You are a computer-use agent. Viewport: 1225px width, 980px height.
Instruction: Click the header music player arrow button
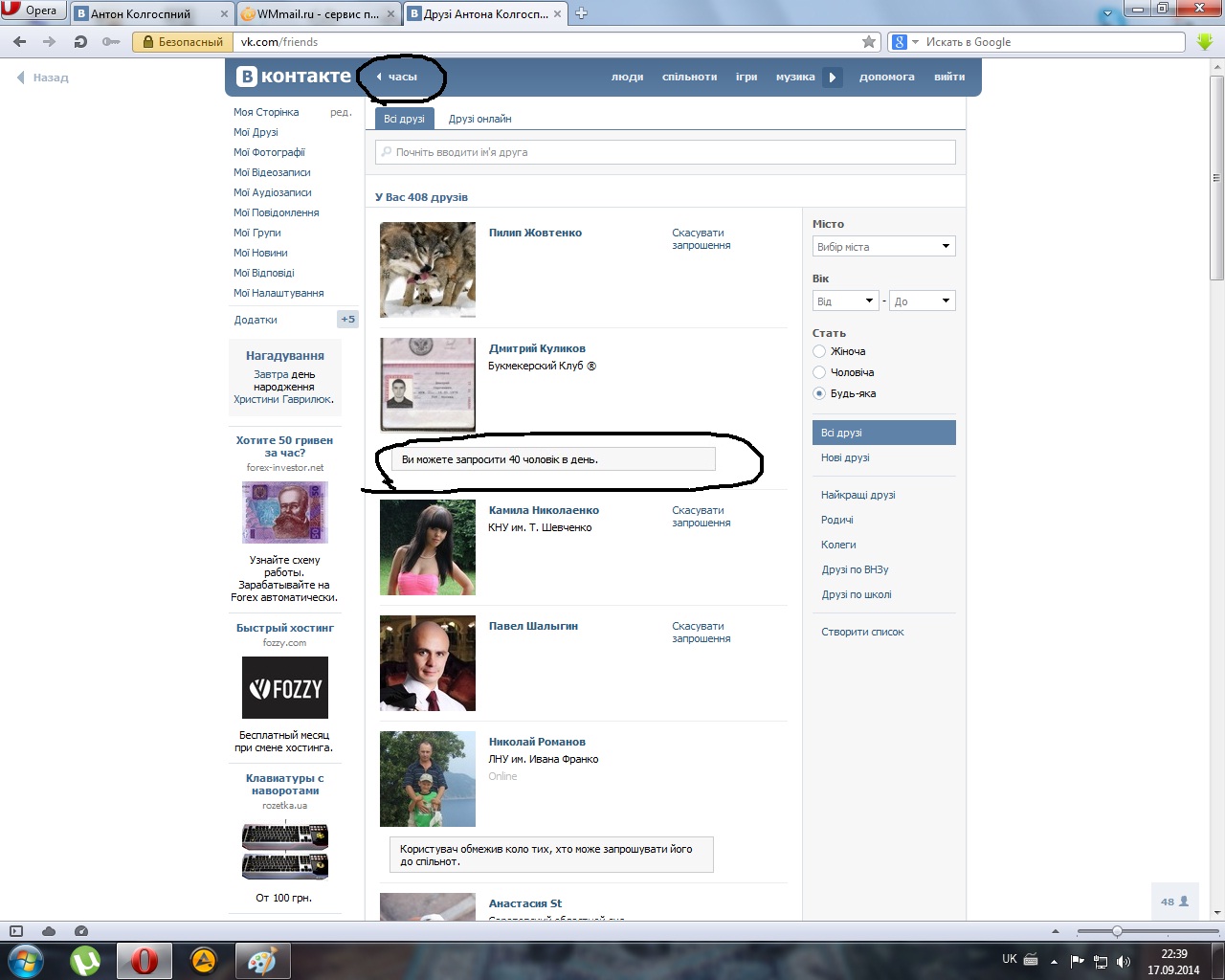click(833, 77)
